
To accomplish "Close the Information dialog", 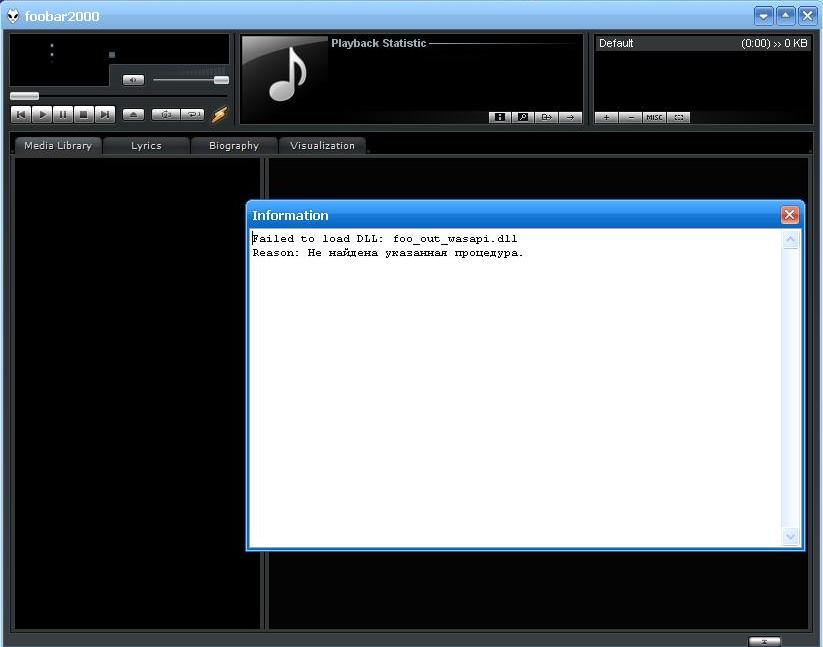I will click(789, 215).
